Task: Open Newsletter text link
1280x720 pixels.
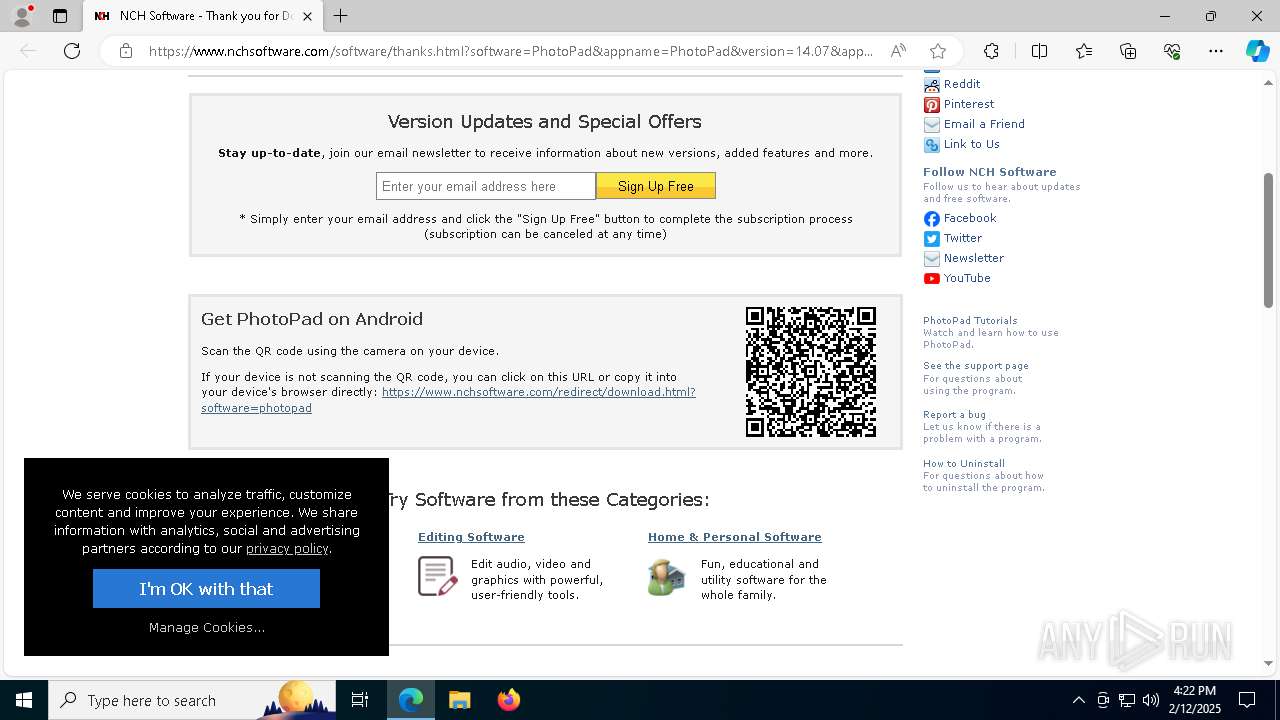Action: [x=974, y=258]
